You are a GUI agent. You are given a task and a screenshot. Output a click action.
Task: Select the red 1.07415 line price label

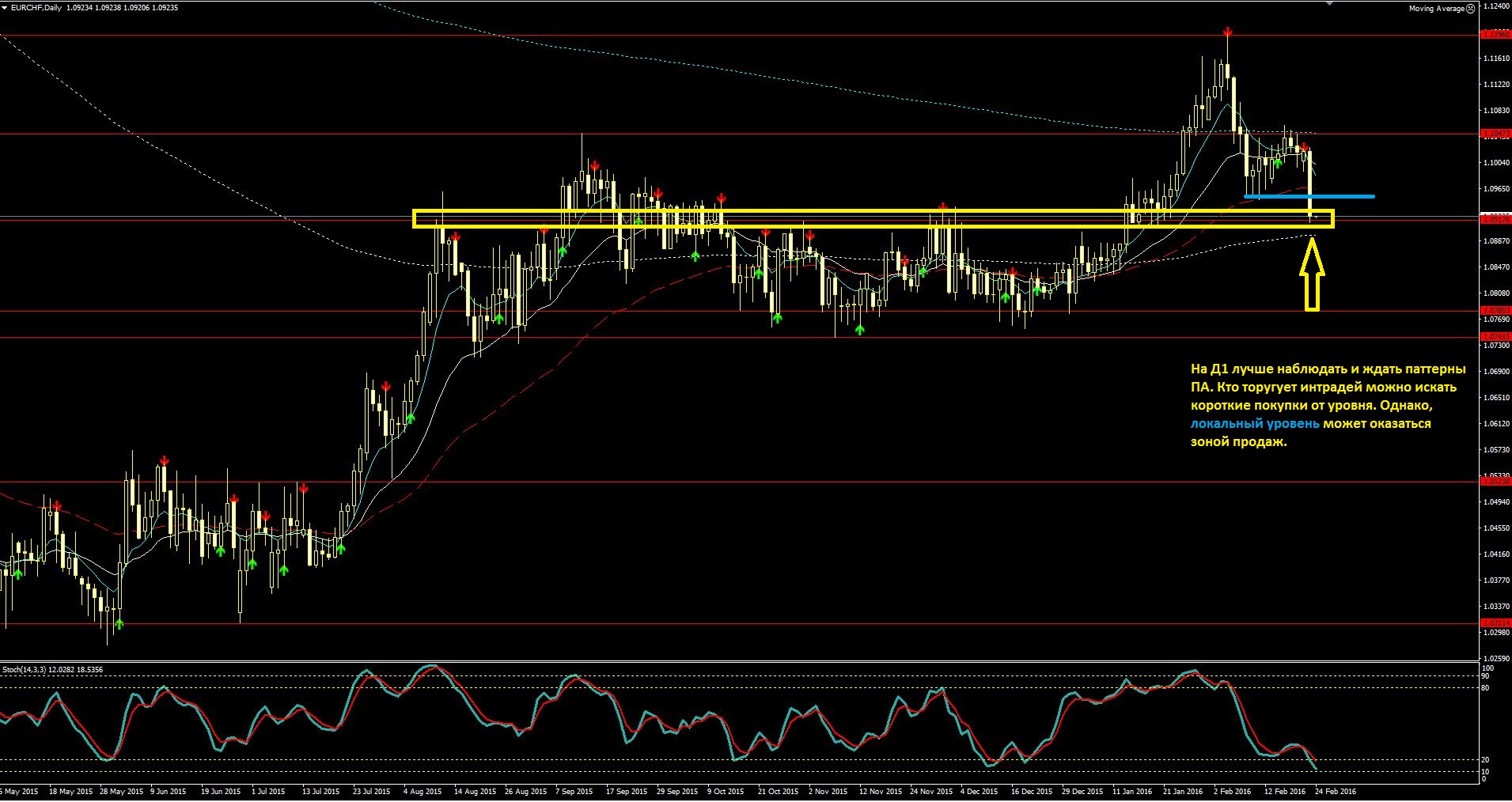coord(1495,337)
